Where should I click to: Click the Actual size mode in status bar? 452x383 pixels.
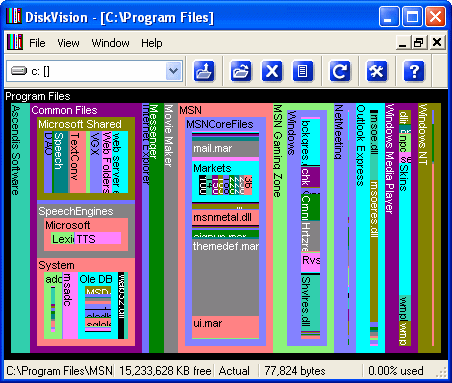tap(234, 371)
